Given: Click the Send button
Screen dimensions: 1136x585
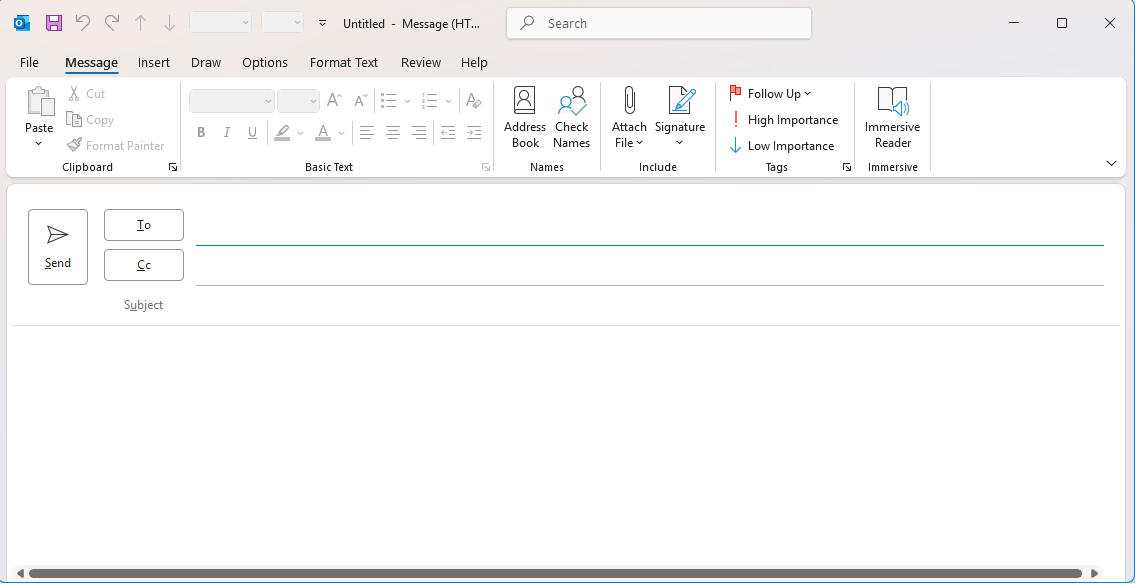Looking at the screenshot, I should coord(57,246).
